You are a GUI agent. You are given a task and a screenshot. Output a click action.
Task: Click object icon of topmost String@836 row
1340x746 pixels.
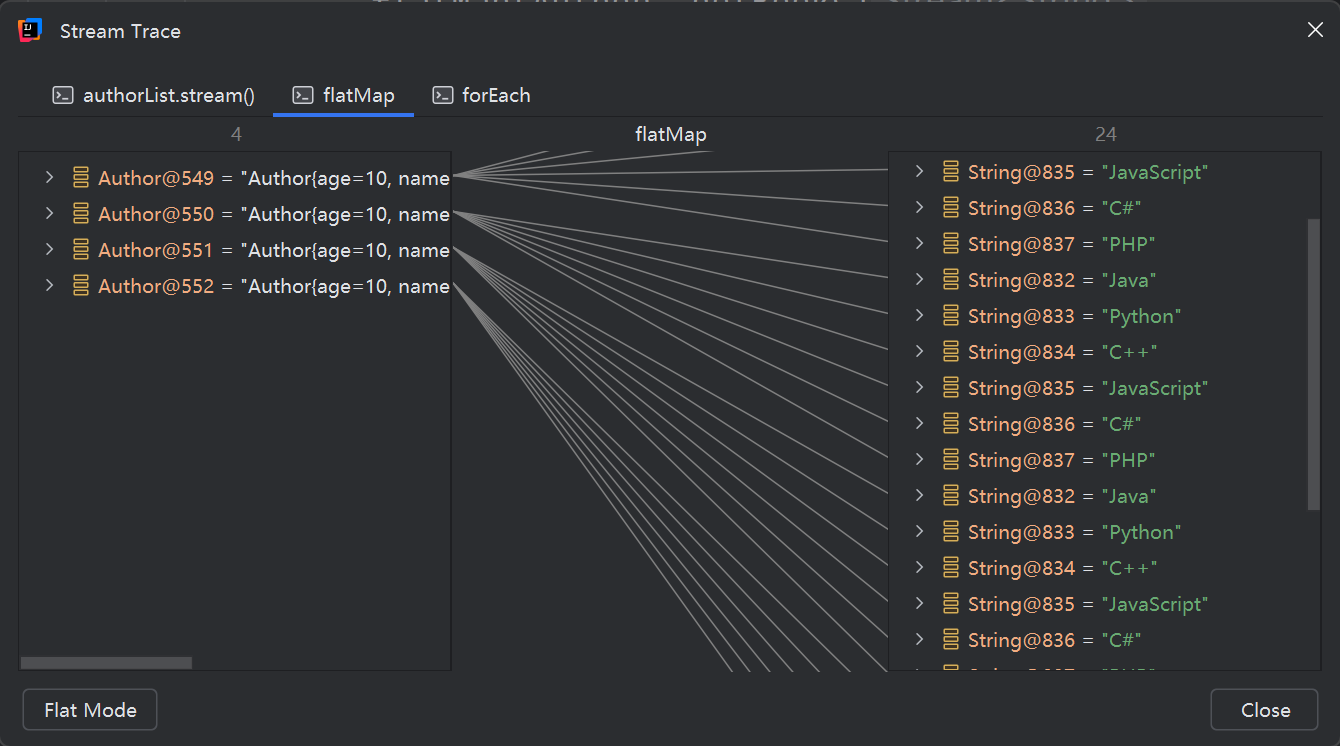[951, 208]
